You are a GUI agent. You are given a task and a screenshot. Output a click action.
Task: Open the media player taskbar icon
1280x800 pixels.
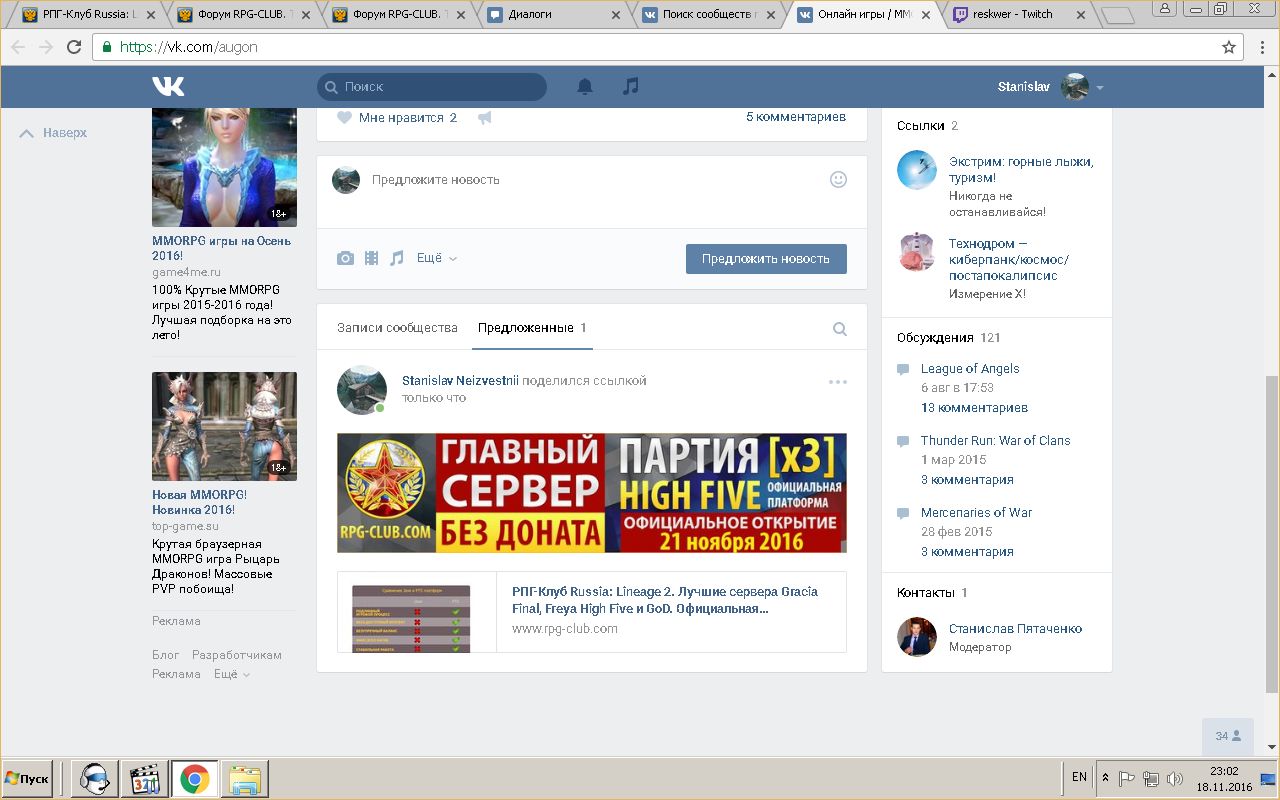(146, 779)
